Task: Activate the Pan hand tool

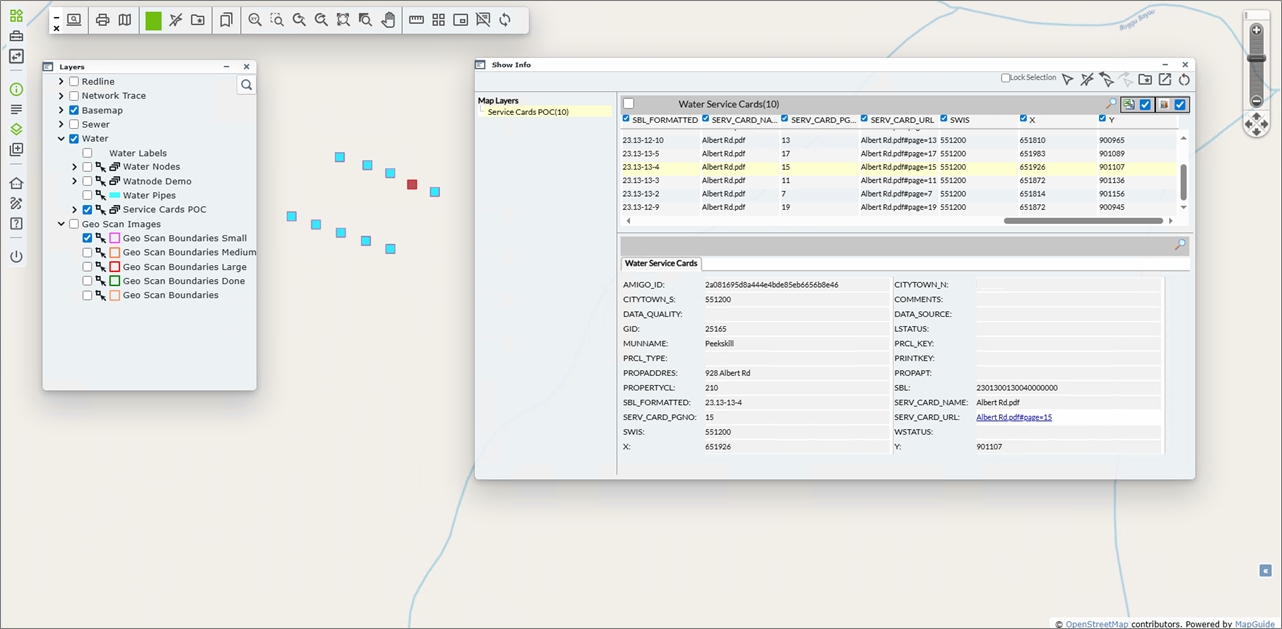Action: [x=388, y=20]
